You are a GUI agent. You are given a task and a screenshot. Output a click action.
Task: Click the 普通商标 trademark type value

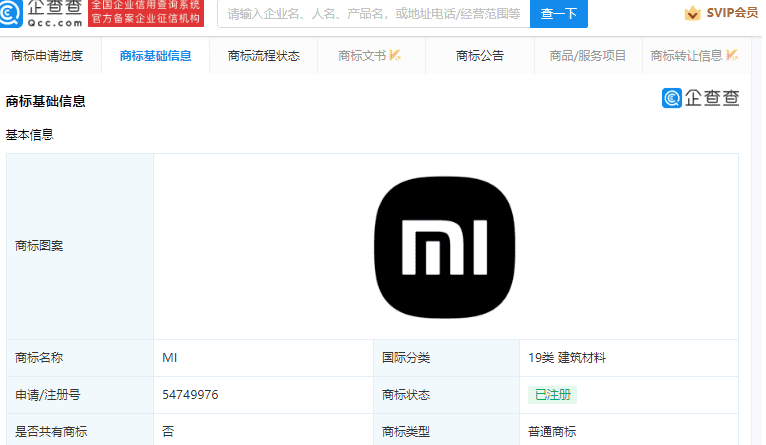pos(552,432)
